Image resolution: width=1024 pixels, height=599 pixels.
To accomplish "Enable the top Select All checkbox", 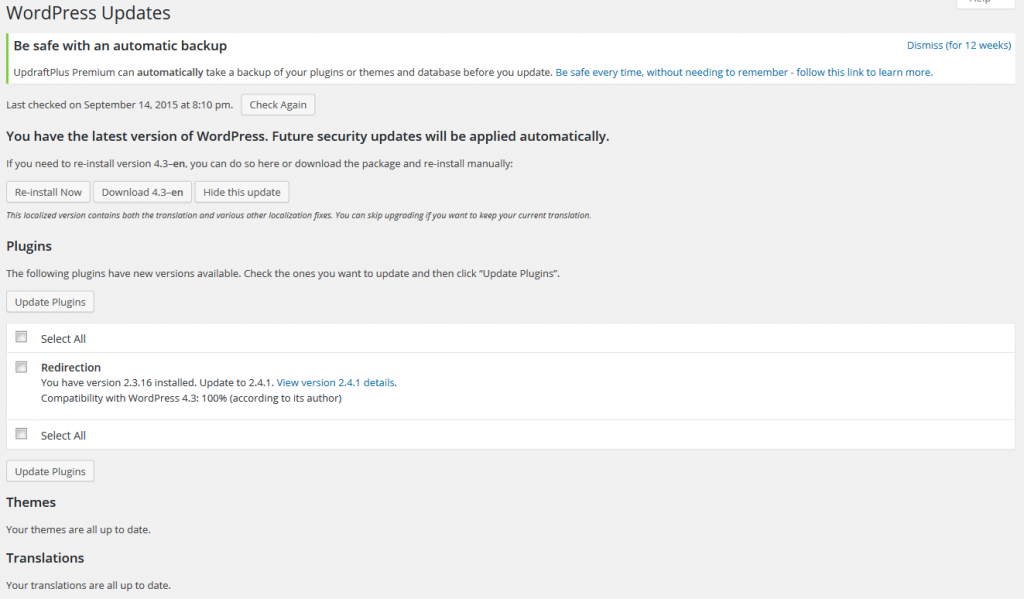I will click(21, 337).
